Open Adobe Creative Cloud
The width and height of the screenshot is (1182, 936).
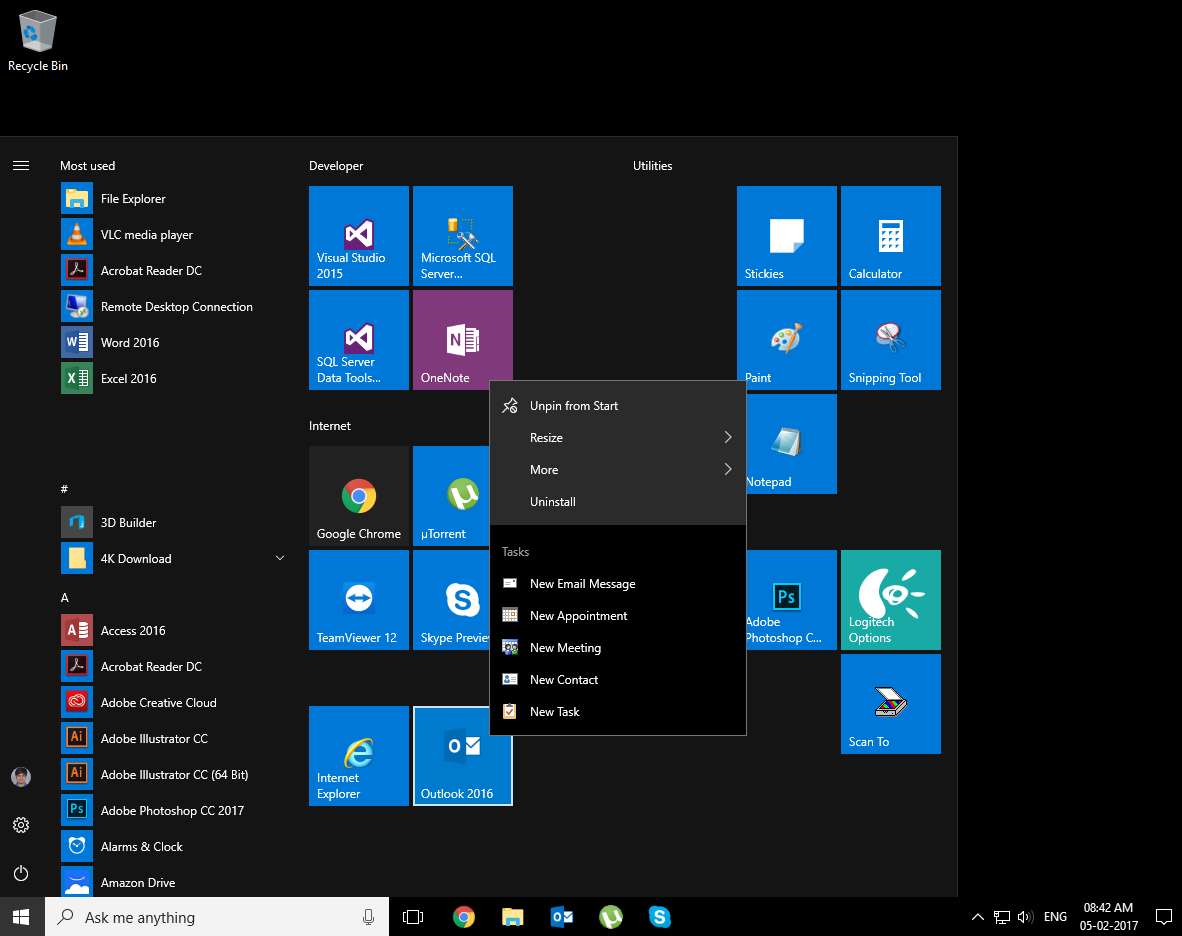pyautogui.click(x=174, y=702)
